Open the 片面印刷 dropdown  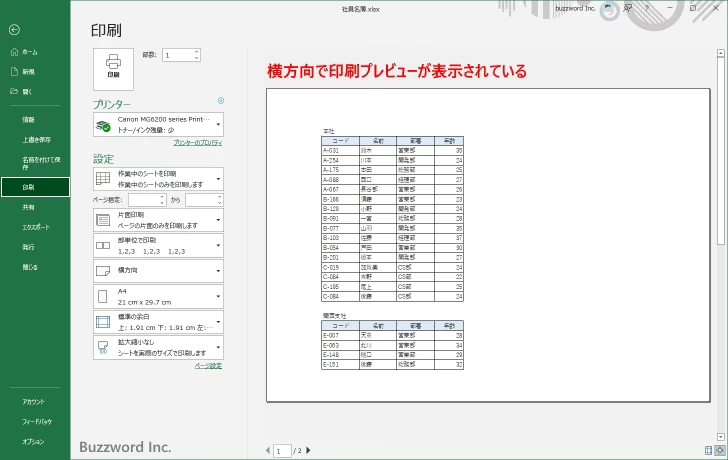158,220
